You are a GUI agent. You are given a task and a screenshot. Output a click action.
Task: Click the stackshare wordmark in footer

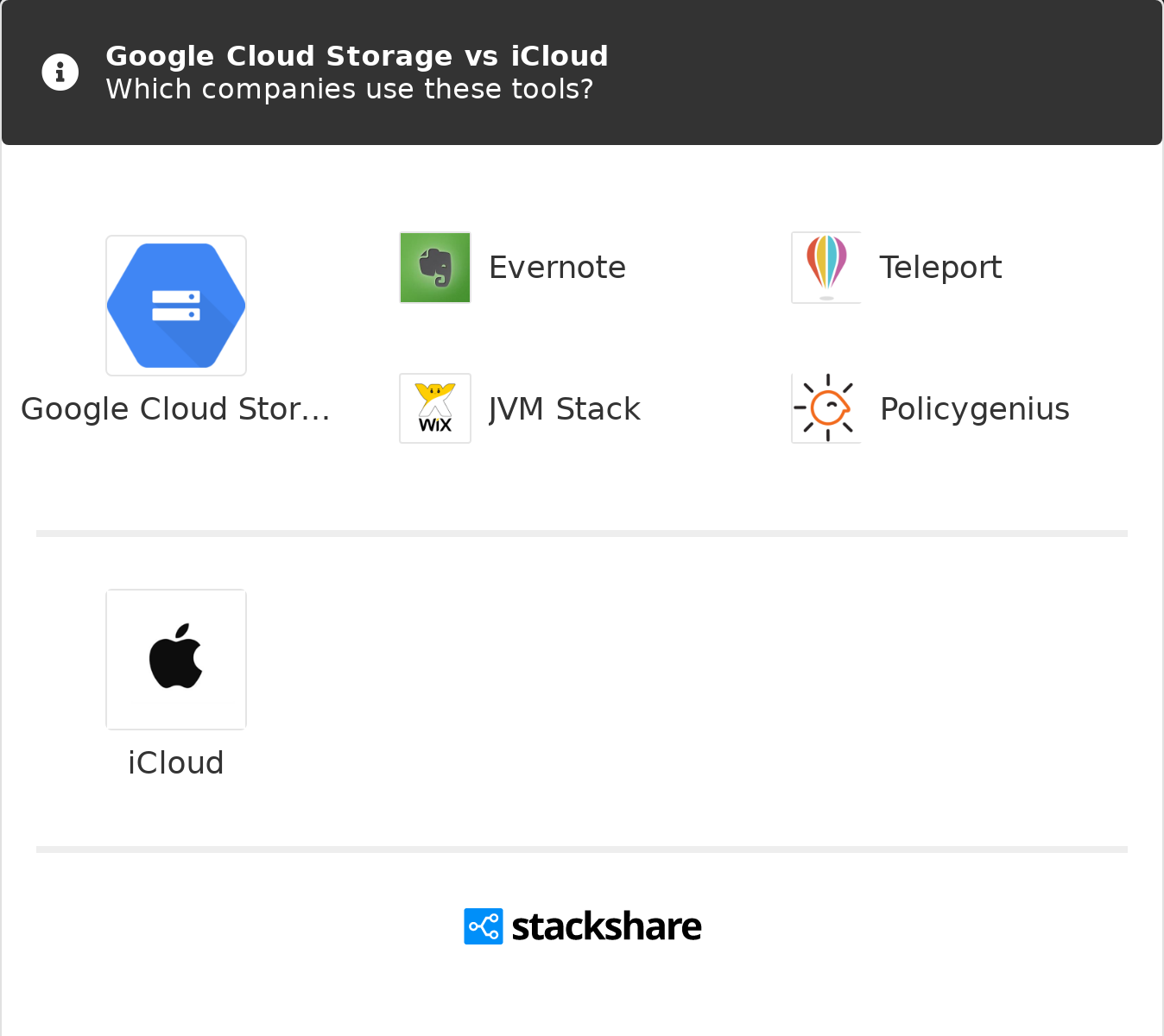[x=606, y=926]
